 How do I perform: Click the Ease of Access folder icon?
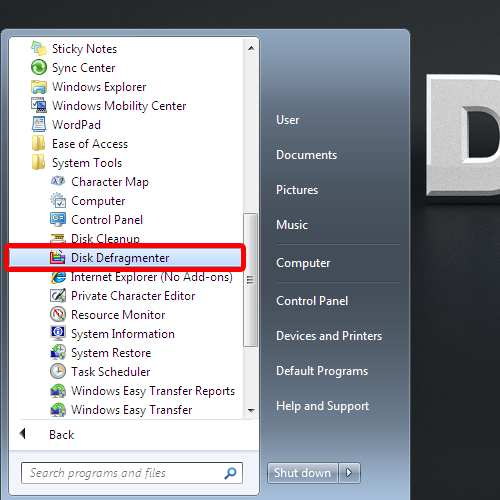(x=39, y=144)
